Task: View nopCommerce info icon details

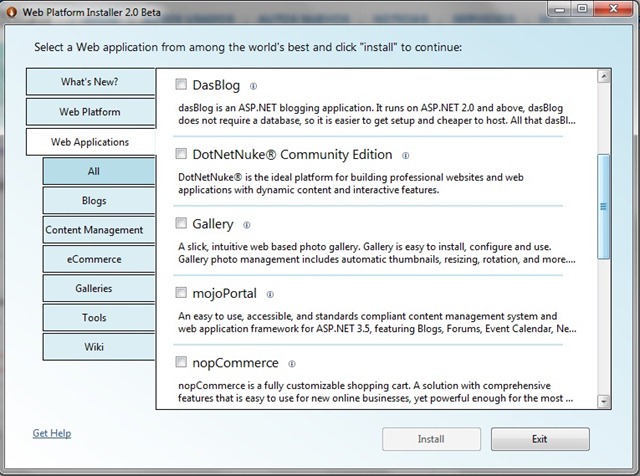Action: point(292,364)
